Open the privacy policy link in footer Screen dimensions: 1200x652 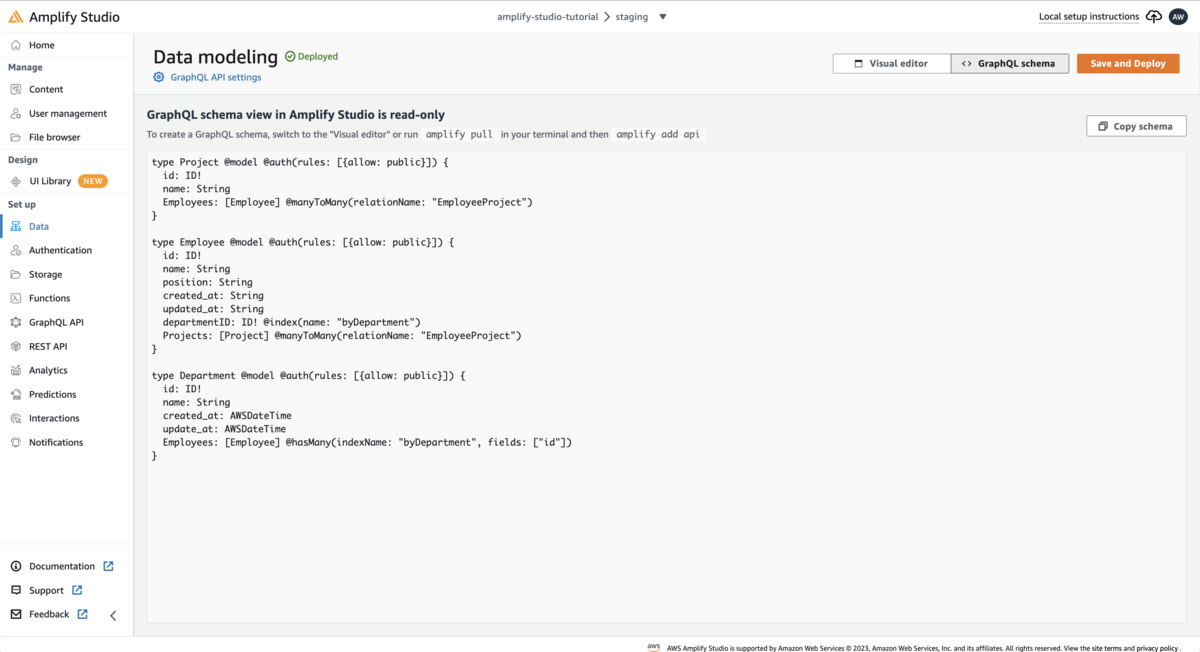1157,648
